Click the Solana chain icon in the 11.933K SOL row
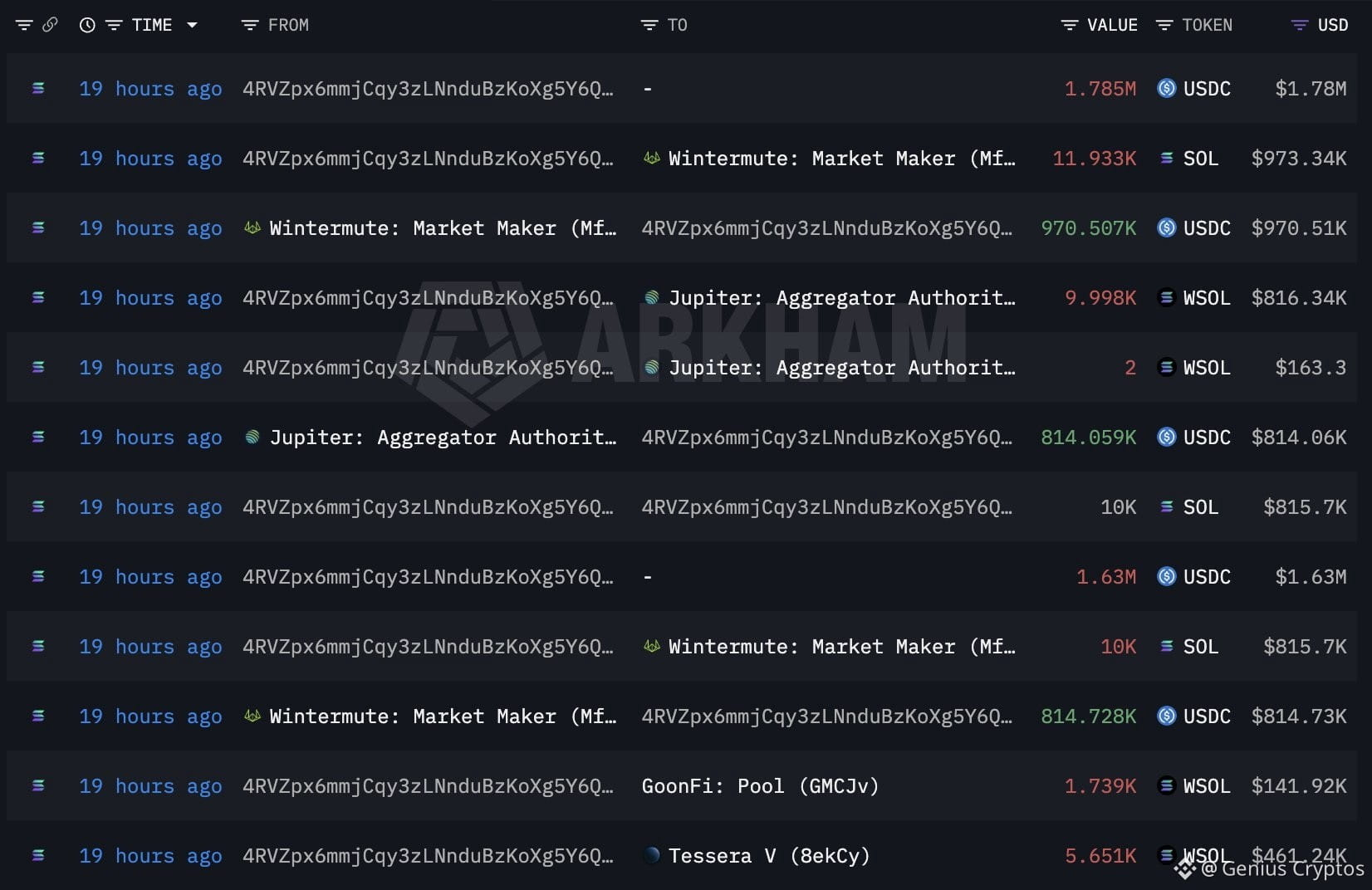This screenshot has height=890, width=1372. [x=38, y=158]
